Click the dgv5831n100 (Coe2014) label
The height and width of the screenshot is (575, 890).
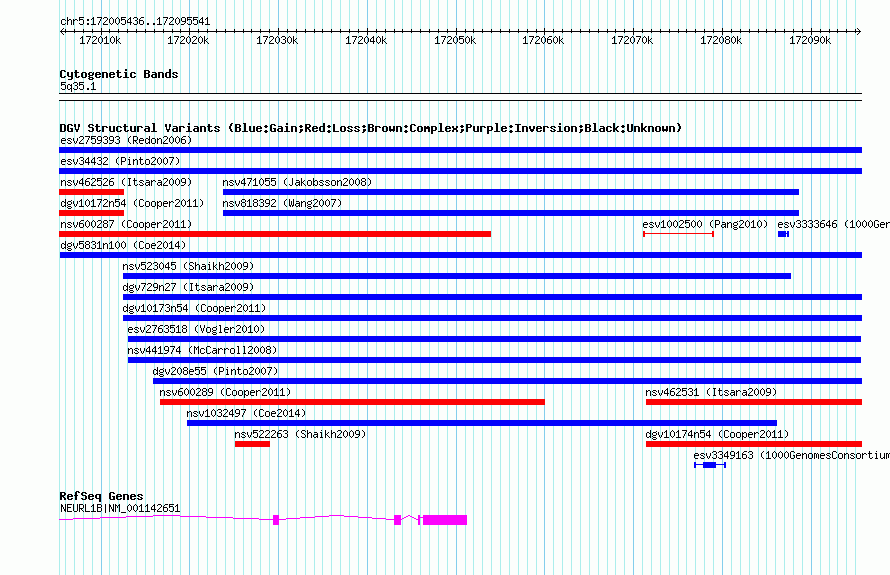pos(123,245)
